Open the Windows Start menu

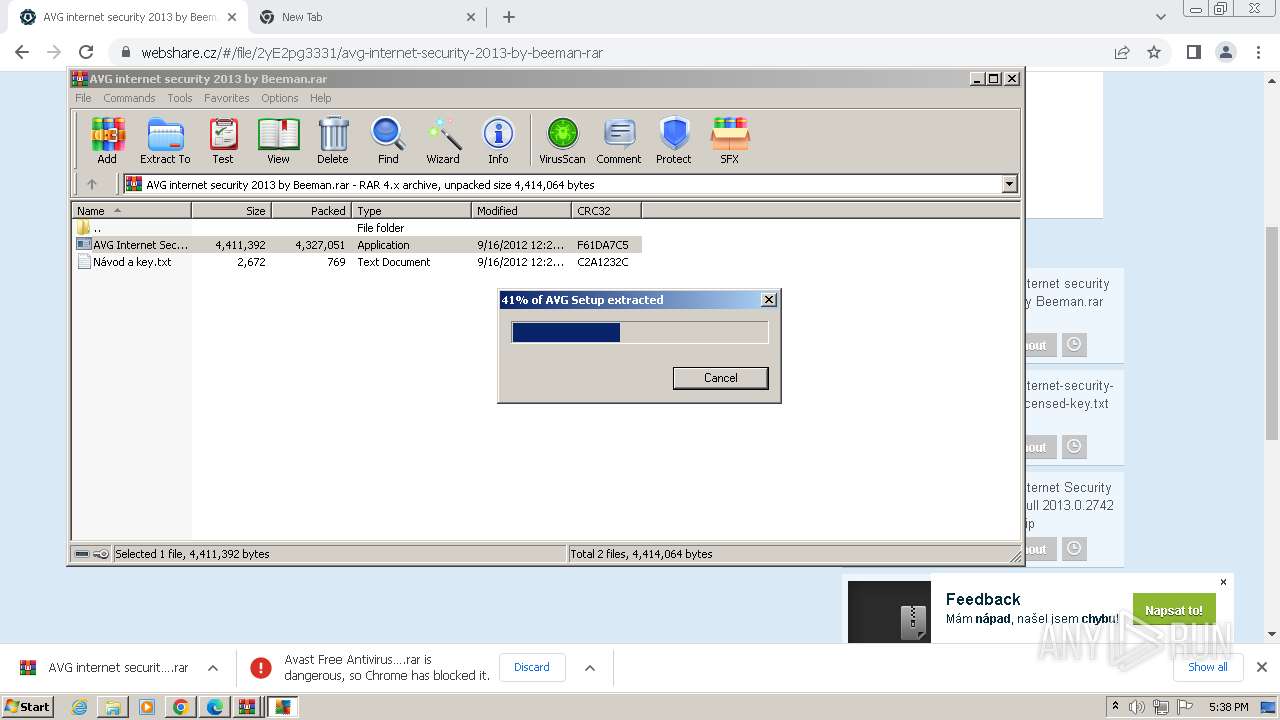[x=28, y=706]
